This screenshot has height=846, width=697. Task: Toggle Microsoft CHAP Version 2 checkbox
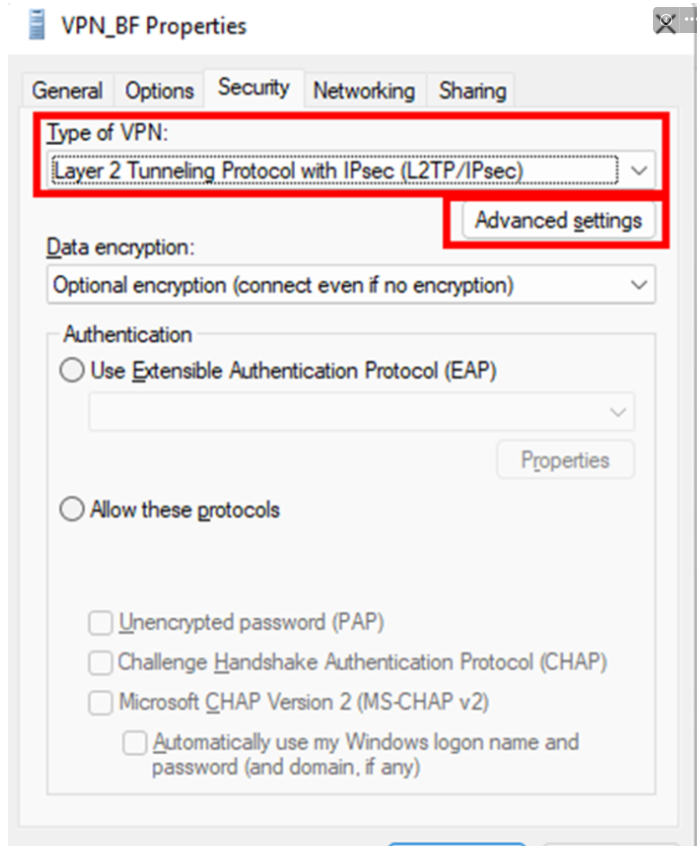click(100, 703)
